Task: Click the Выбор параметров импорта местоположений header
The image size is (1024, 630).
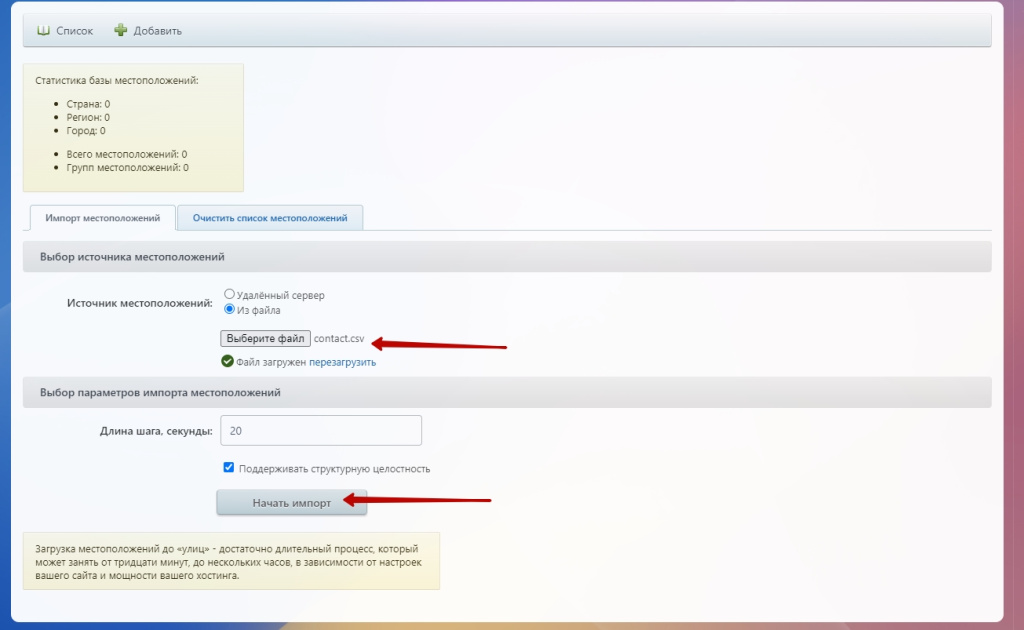Action: click(x=160, y=393)
